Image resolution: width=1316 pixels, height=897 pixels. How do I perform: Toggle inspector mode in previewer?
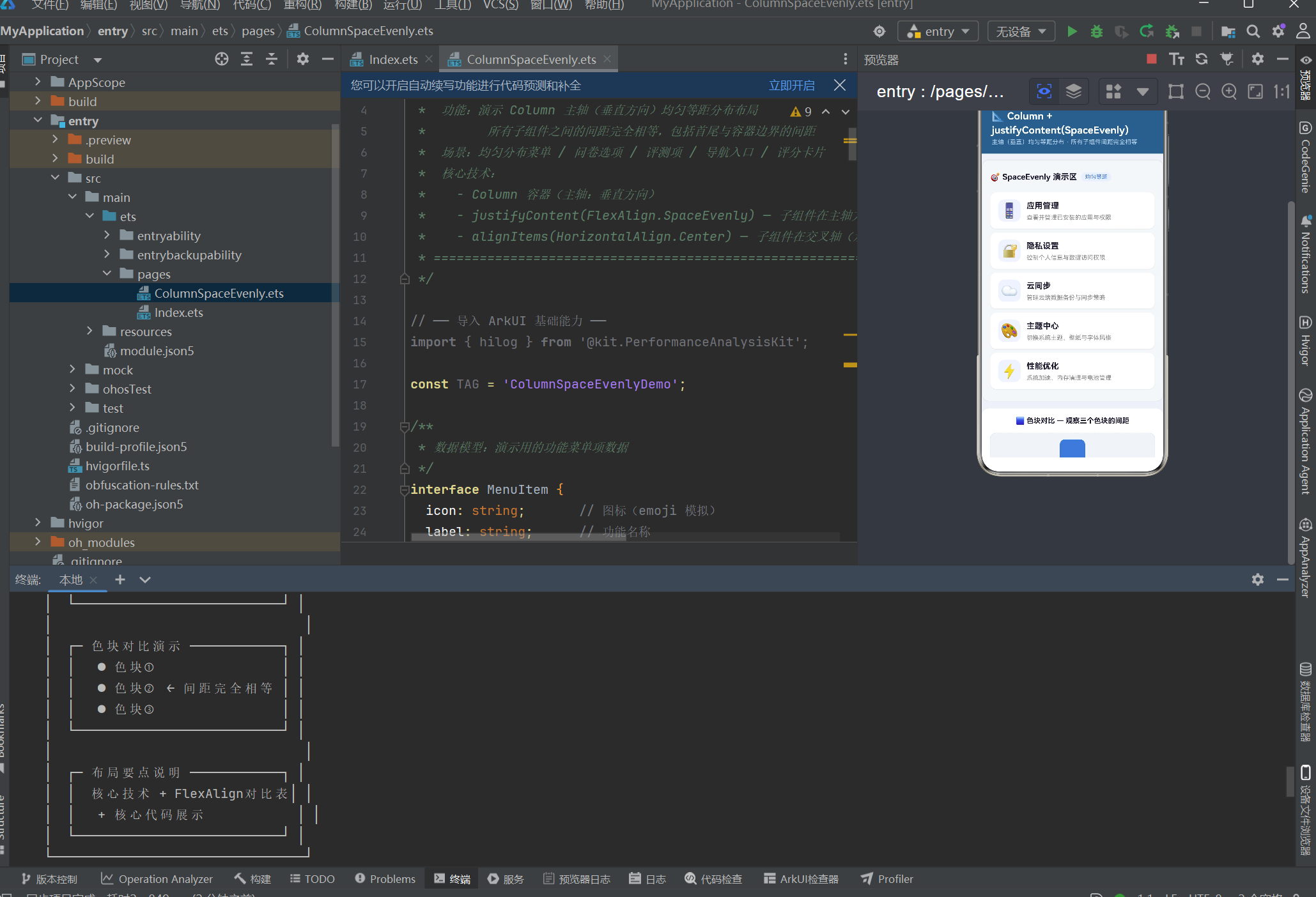pyautogui.click(x=1044, y=91)
